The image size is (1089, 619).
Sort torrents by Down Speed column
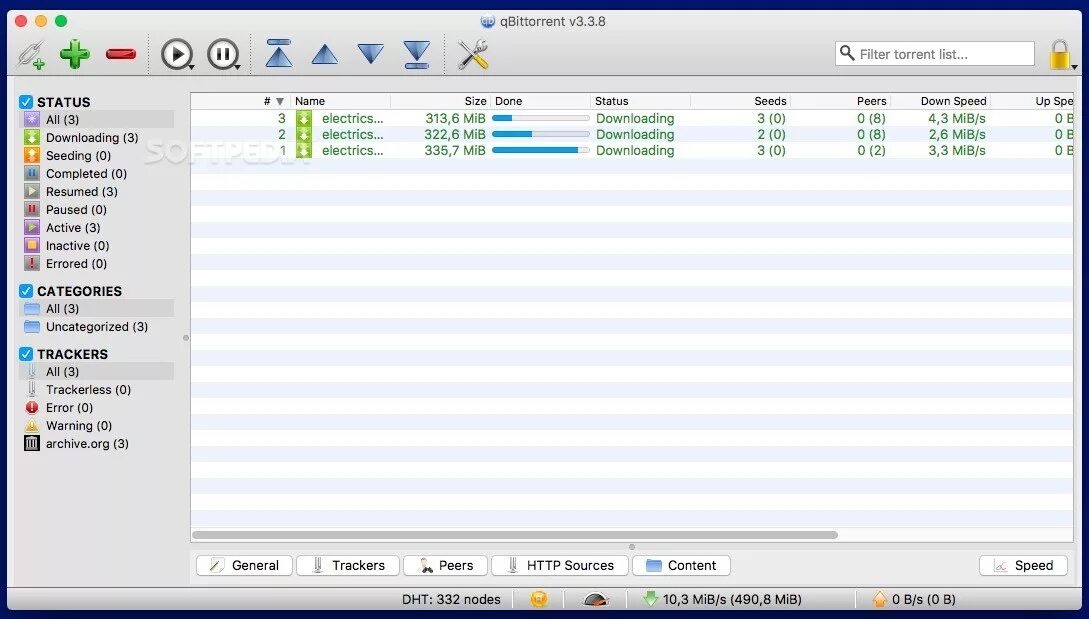tap(940, 101)
